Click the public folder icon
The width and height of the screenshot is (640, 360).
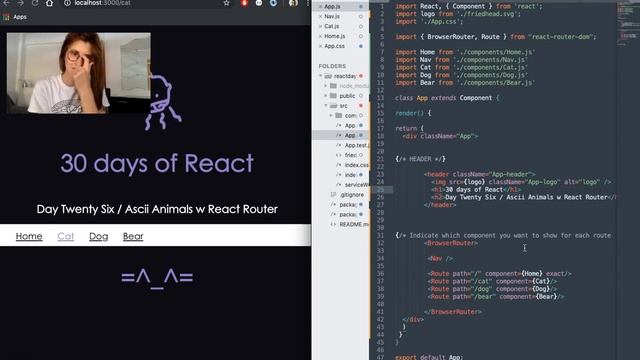(333, 96)
